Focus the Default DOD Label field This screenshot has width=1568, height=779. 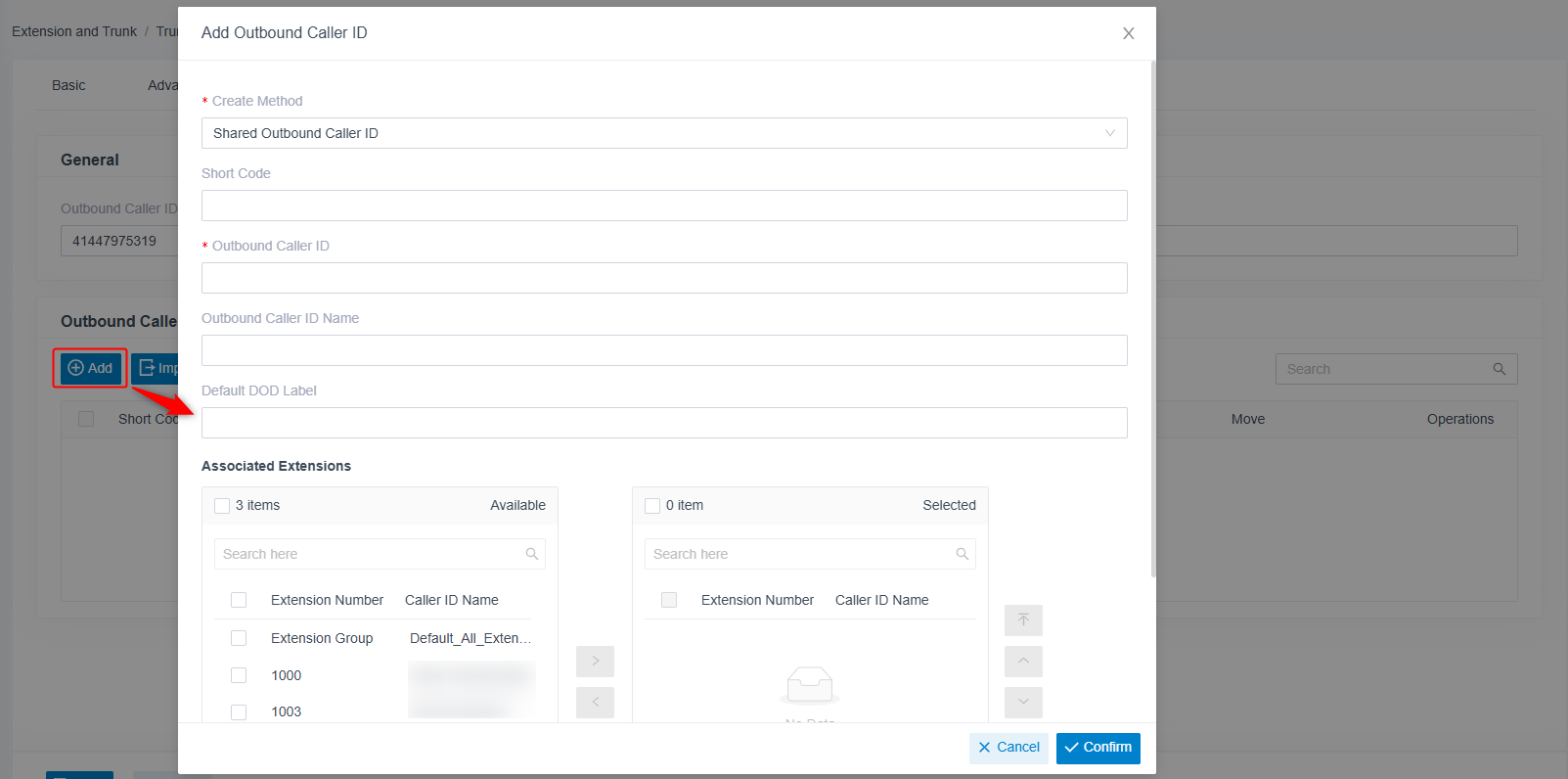(664, 423)
